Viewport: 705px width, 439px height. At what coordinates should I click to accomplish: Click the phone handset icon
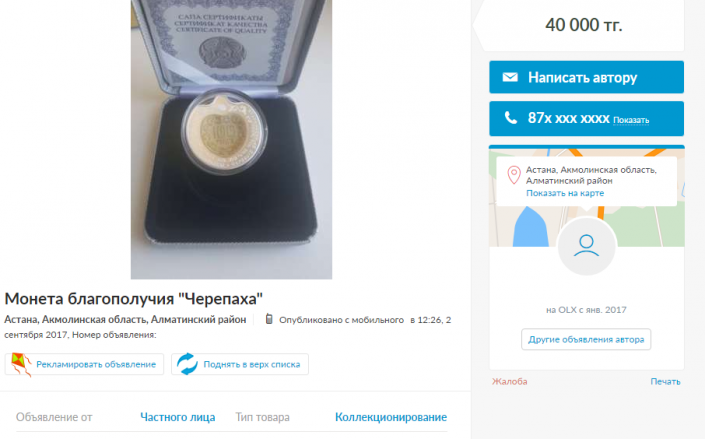(510, 118)
